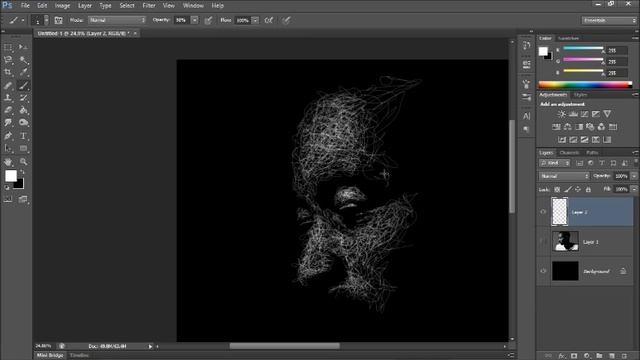Open layer Fill dropdown arrow
Image resolution: width=640 pixels, height=360 pixels.
point(634,189)
